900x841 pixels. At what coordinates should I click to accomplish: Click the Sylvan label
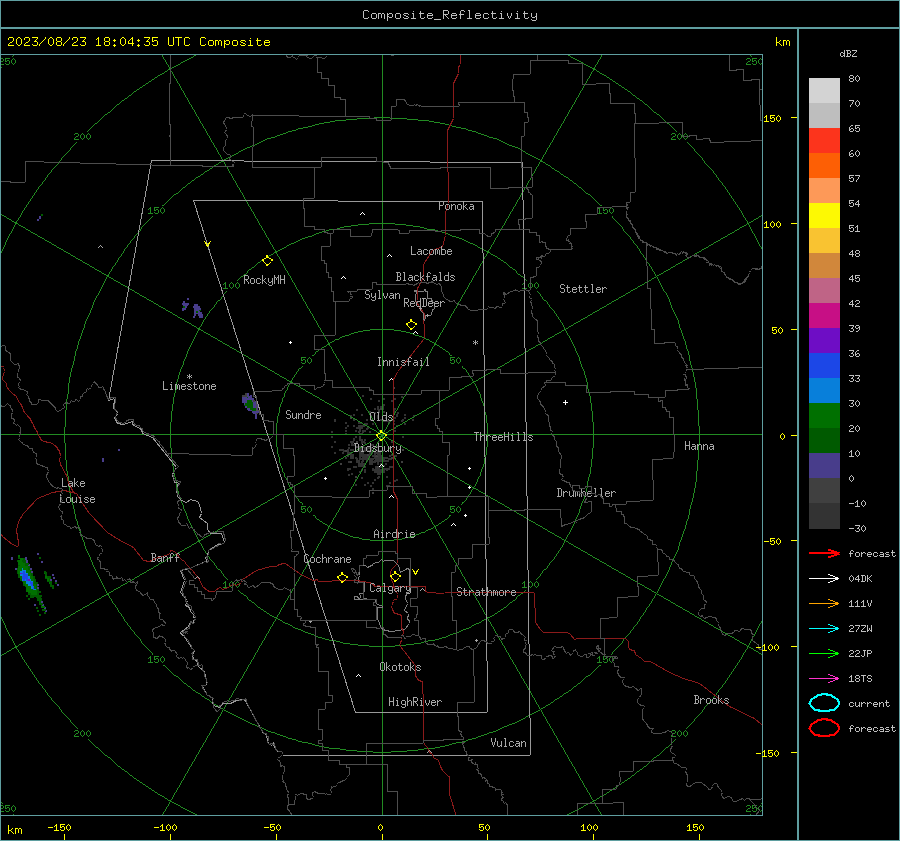(382, 295)
